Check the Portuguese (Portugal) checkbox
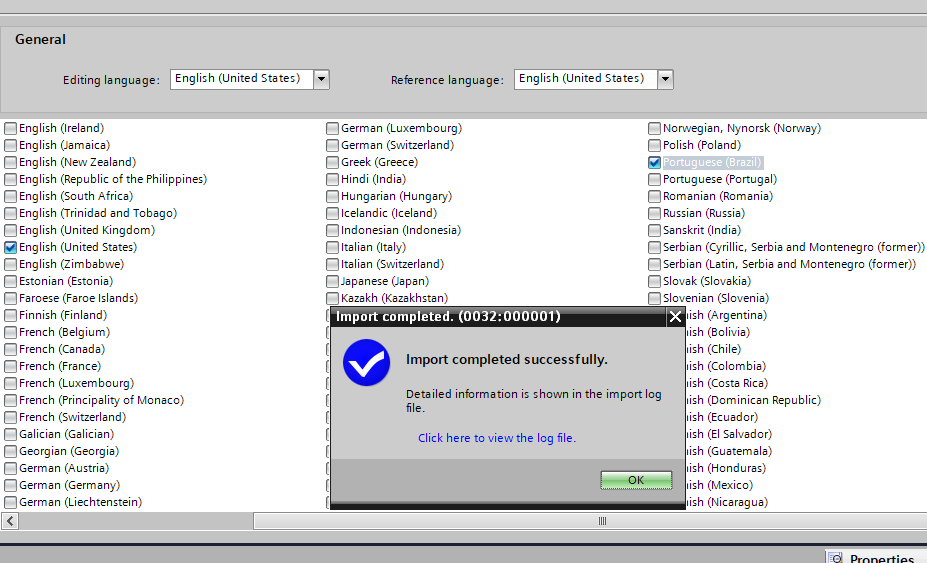This screenshot has width=927, height=563. tap(654, 179)
